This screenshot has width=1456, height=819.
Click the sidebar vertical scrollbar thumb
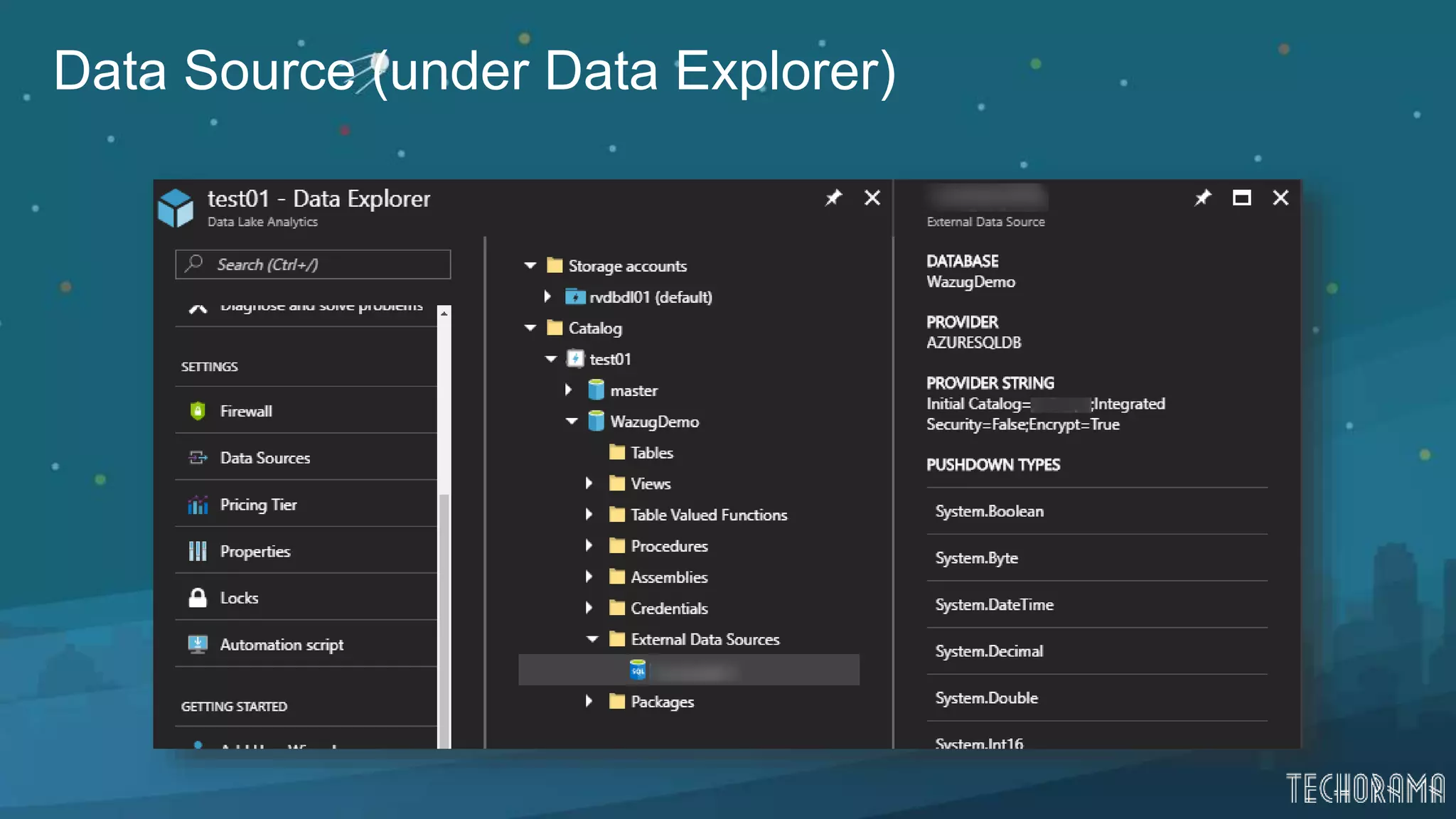click(x=444, y=620)
